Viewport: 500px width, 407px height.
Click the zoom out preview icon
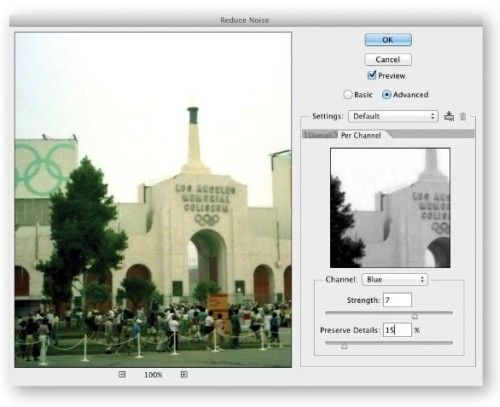click(122, 374)
